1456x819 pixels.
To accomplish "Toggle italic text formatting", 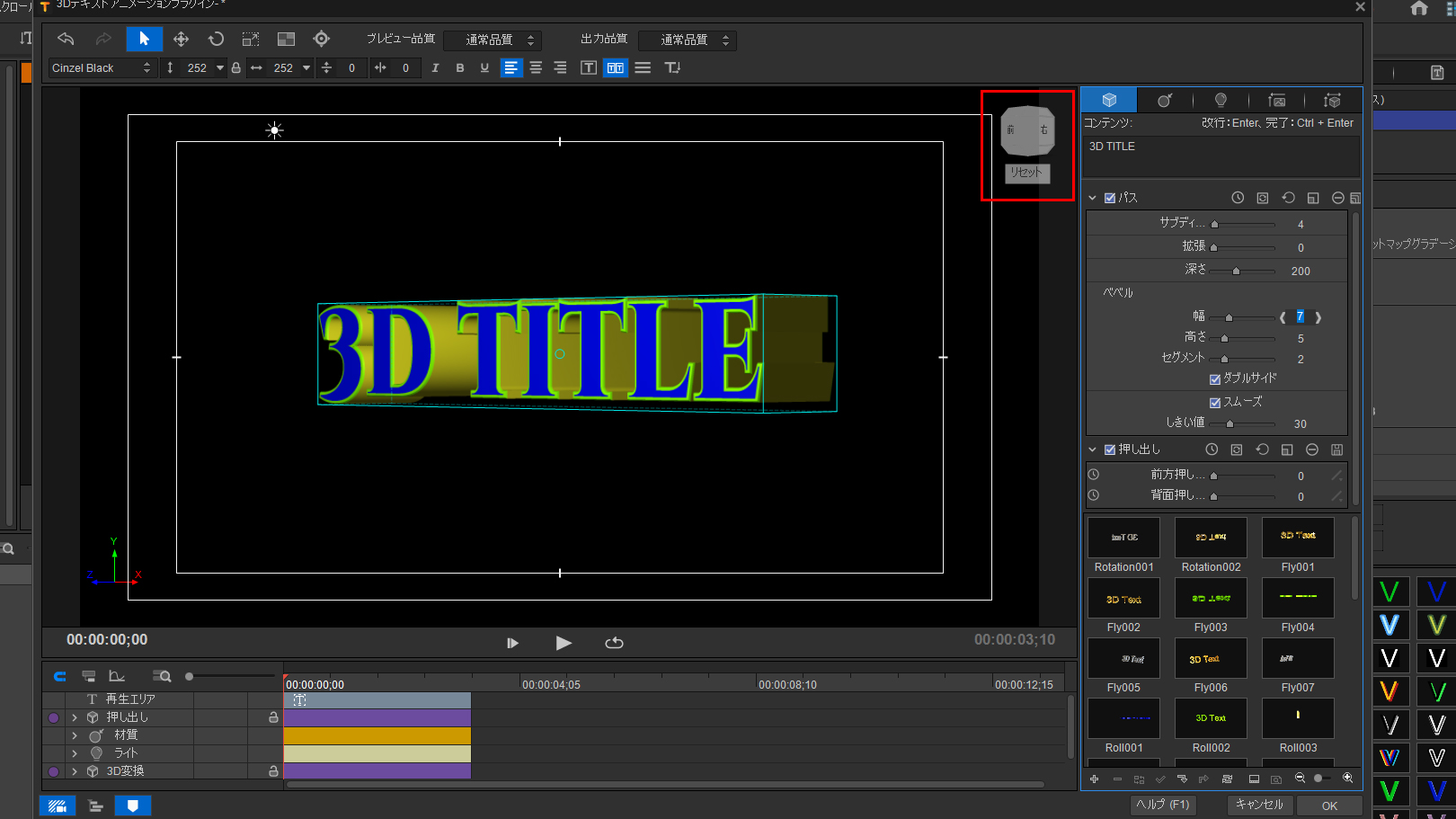I will coord(435,67).
